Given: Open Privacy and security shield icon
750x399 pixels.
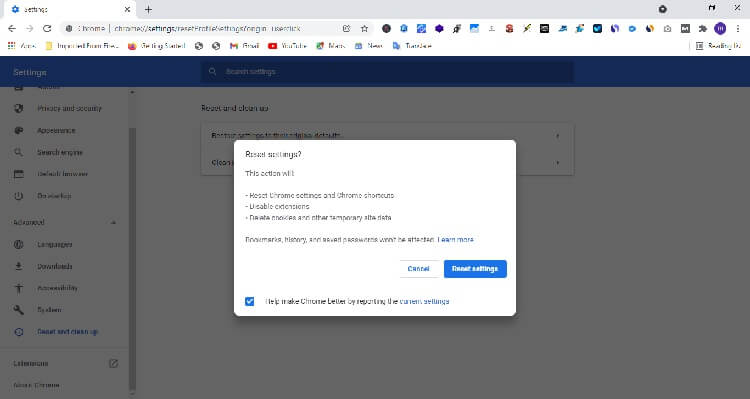Looking at the screenshot, I should 19,109.
